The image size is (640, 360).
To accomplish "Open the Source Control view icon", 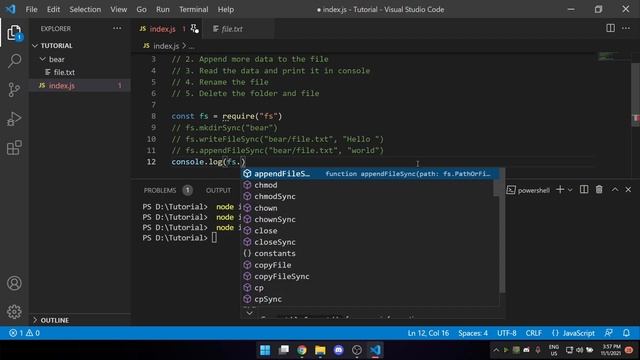I will pyautogui.click(x=14, y=89).
